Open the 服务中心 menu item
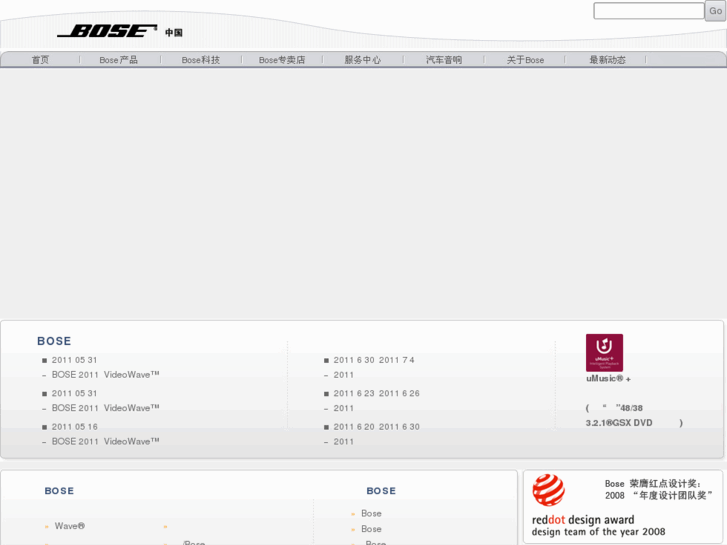The width and height of the screenshot is (727, 545). (363, 60)
